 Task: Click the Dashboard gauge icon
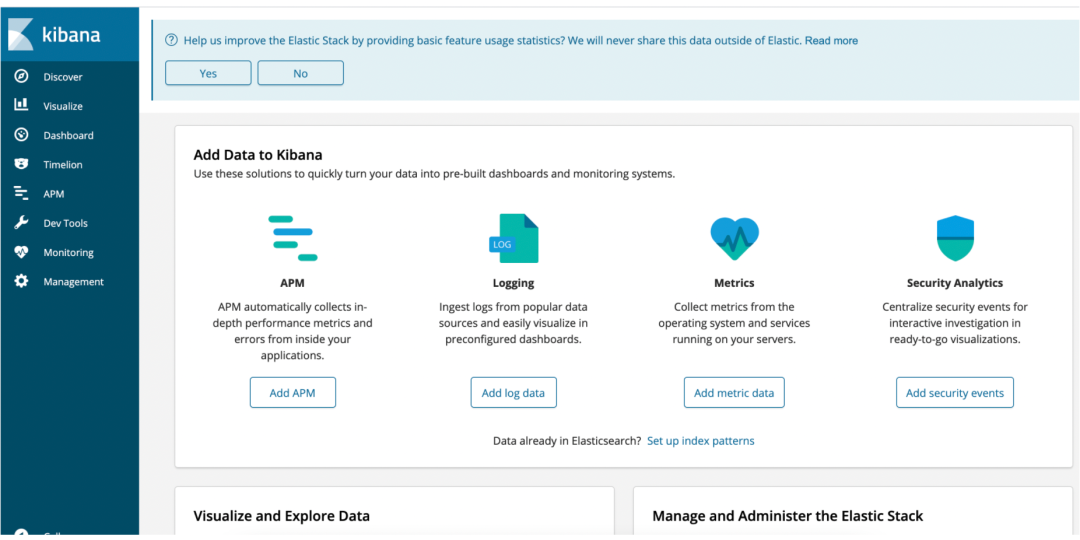coord(21,135)
